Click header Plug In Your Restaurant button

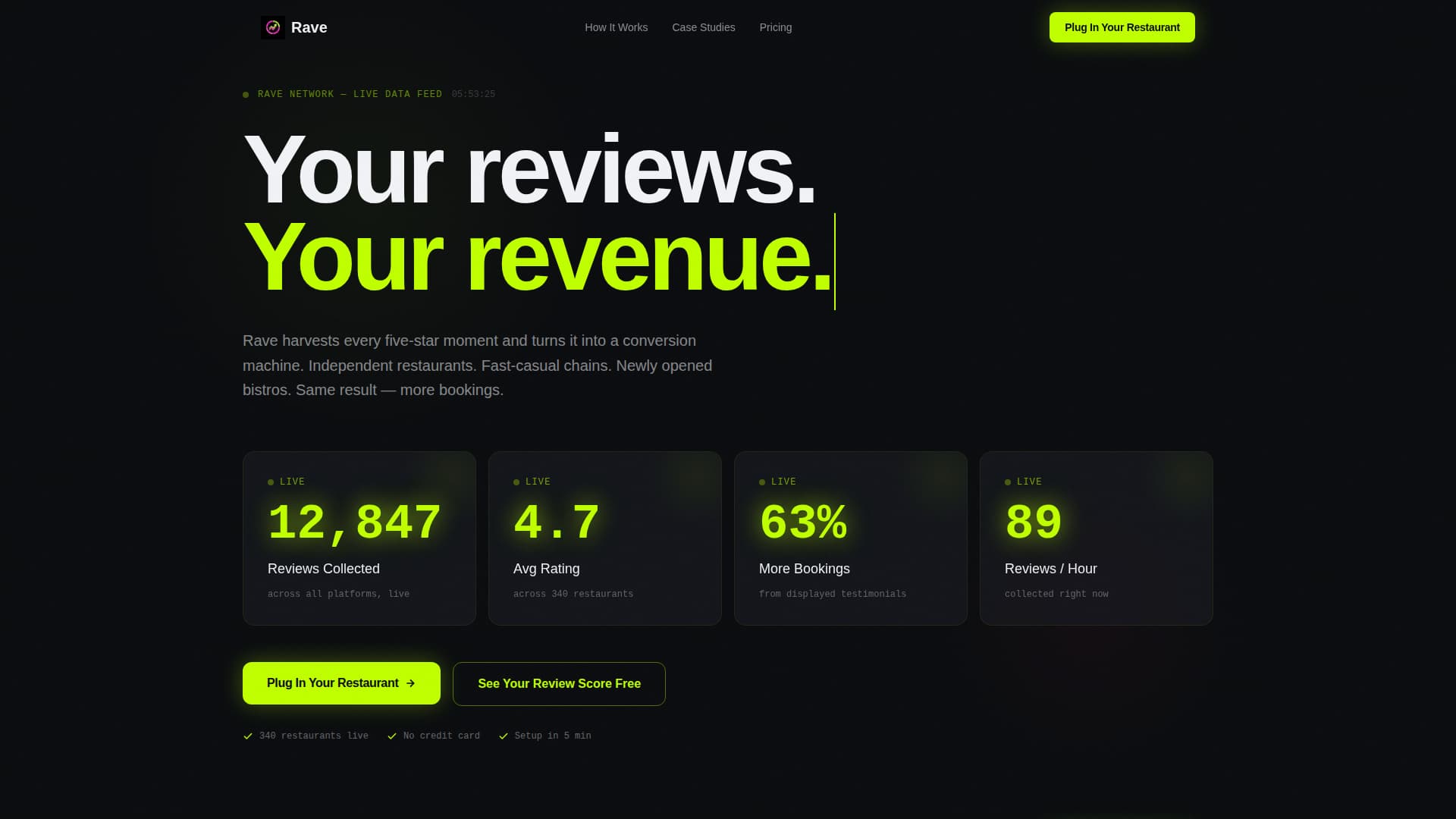[x=1122, y=27]
